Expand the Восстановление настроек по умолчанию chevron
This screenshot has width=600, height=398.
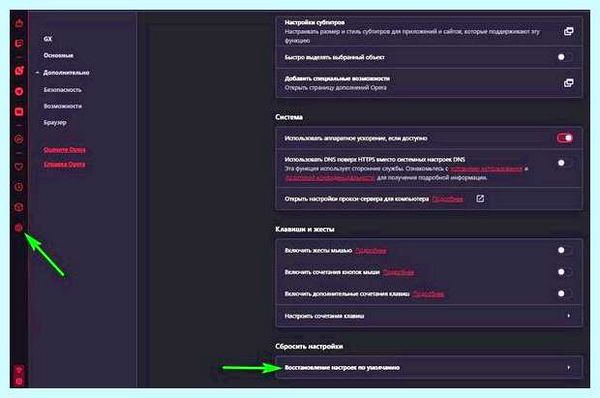tap(569, 367)
